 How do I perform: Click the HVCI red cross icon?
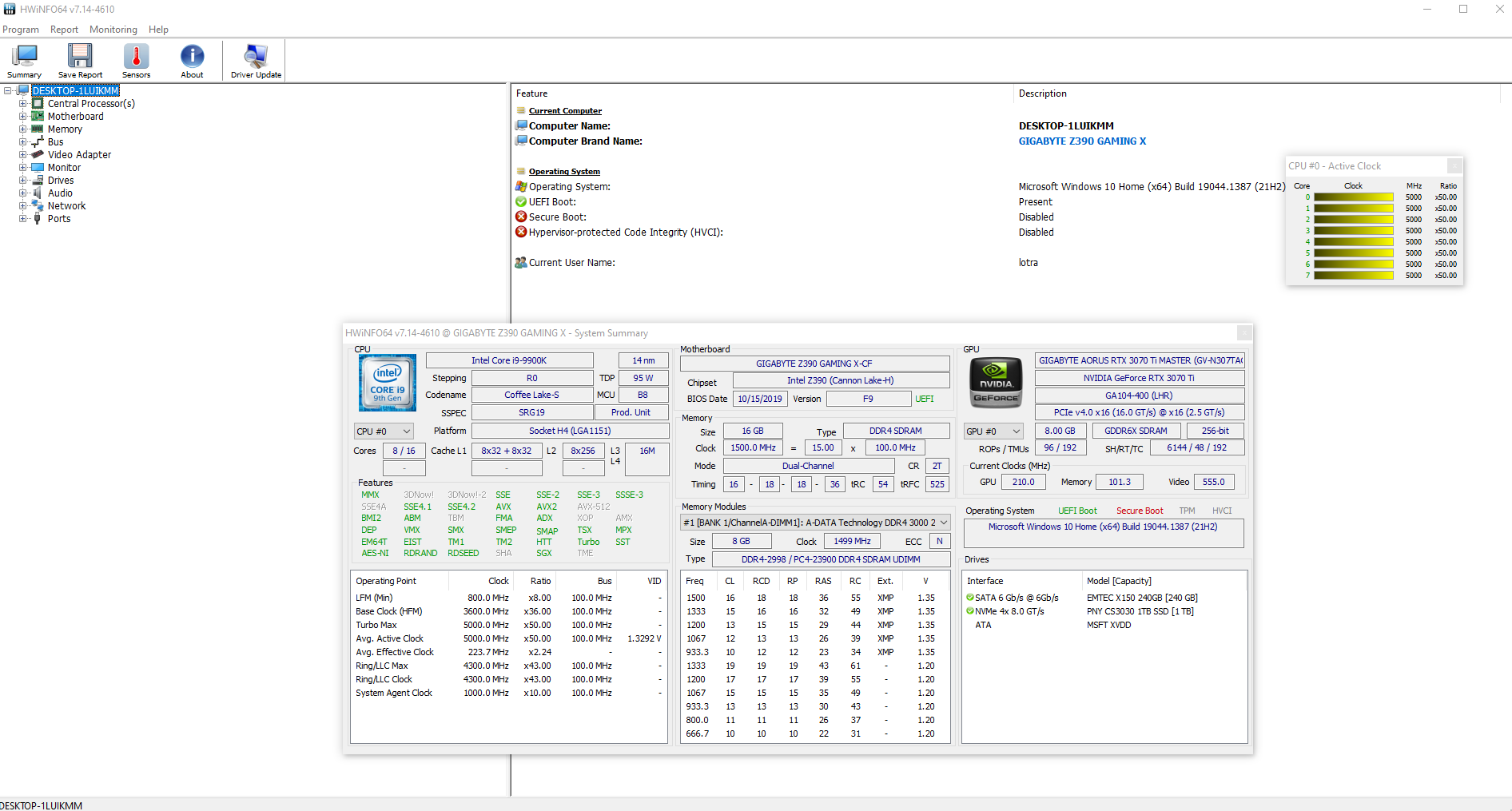coord(521,233)
